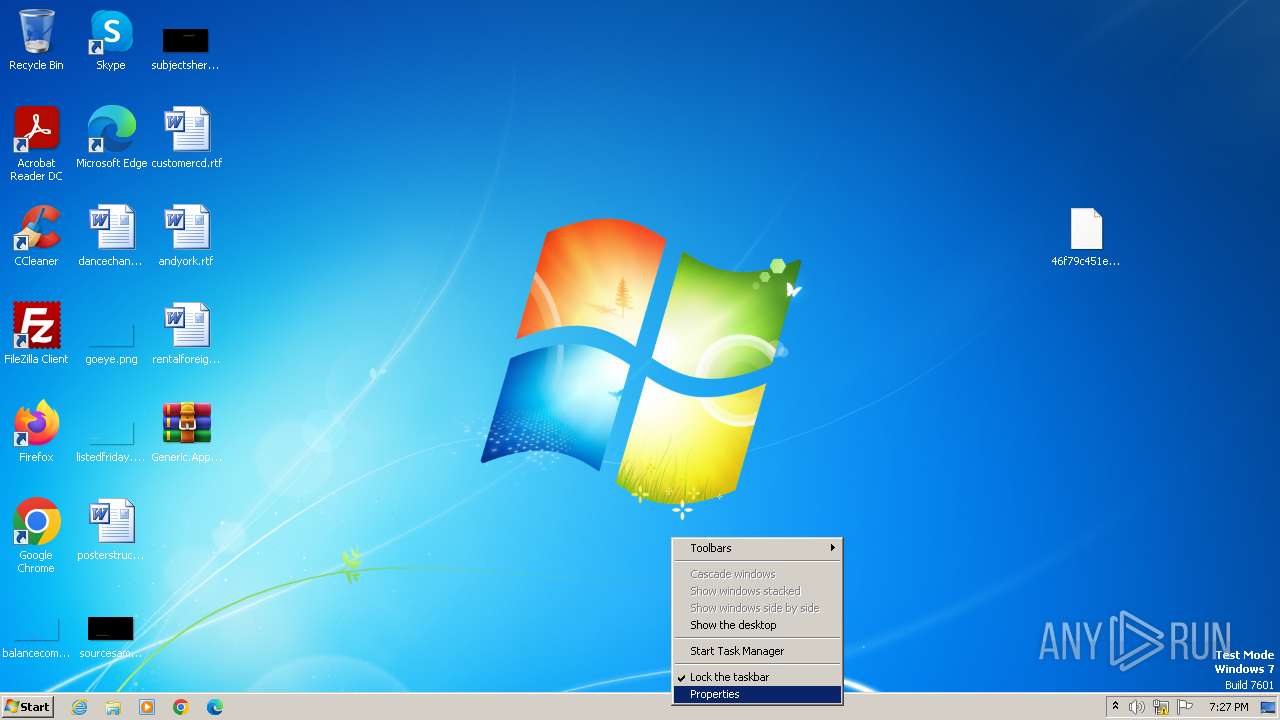Select the 46f79c451e file on desktop

(1086, 237)
